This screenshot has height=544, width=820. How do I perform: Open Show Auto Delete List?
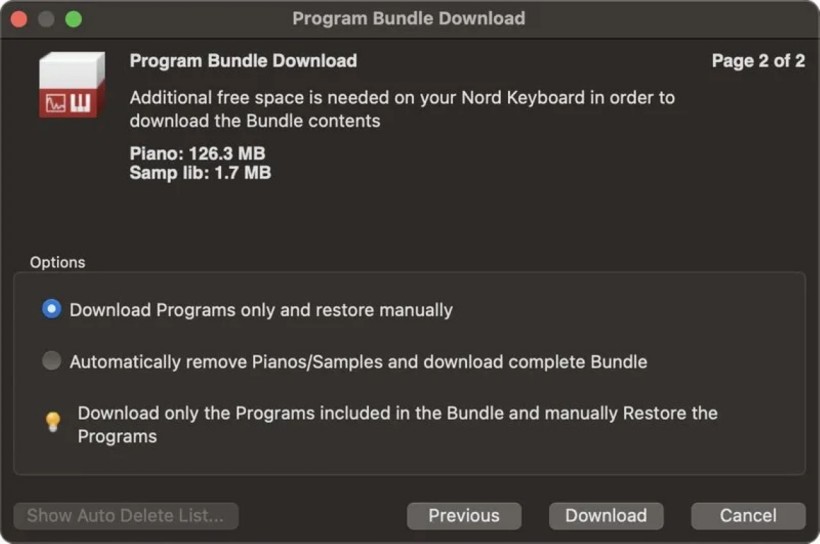click(126, 516)
